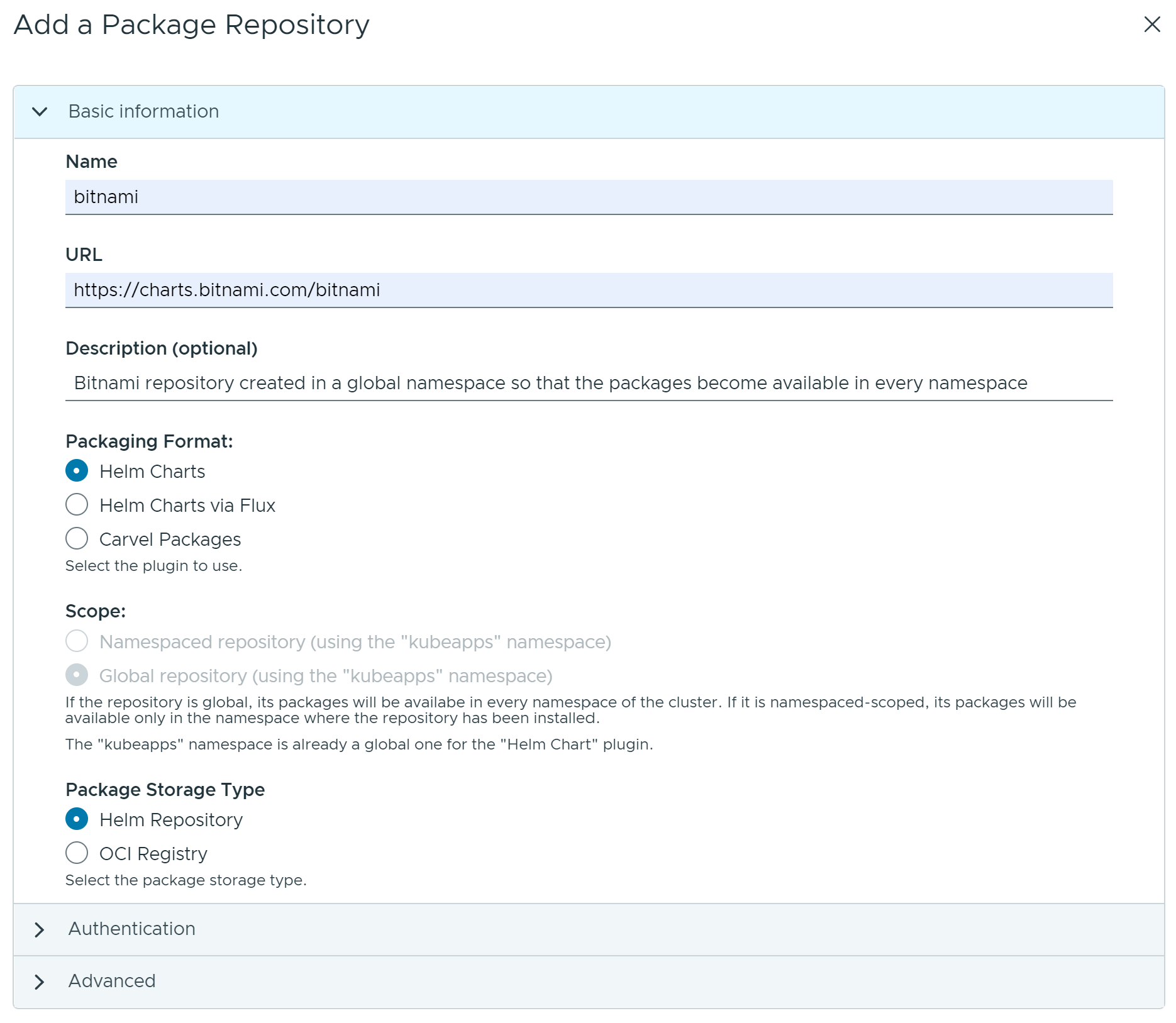This screenshot has width=1176, height=1023.
Task: Click the Advanced expand arrow icon
Action: tap(40, 982)
